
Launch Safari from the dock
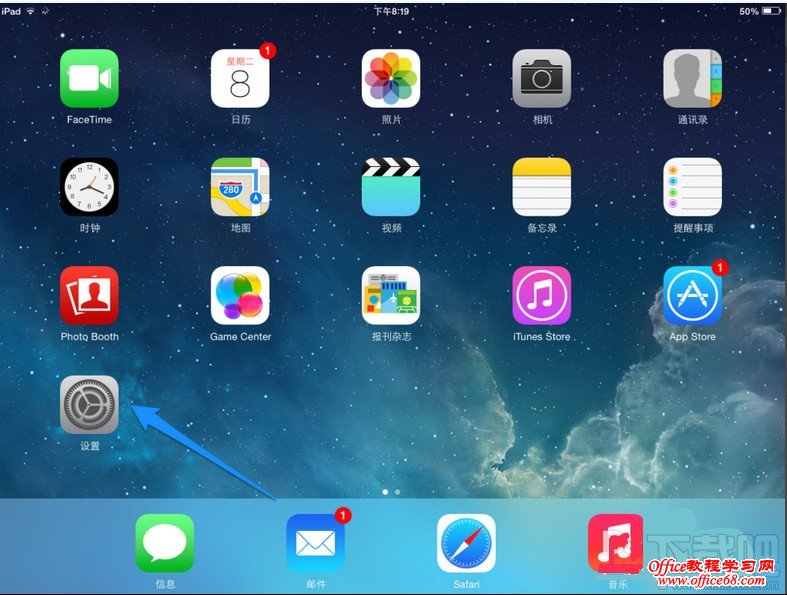466,543
